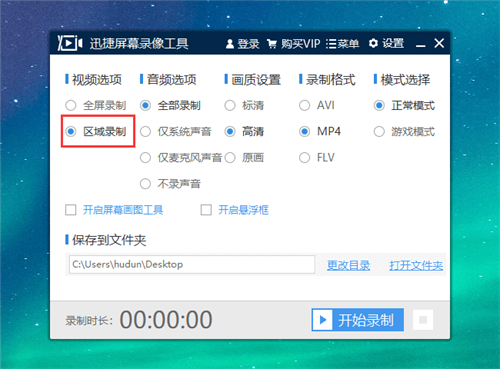Minimize the recorder window
Viewport: 500px width, 369px height.
pos(421,44)
